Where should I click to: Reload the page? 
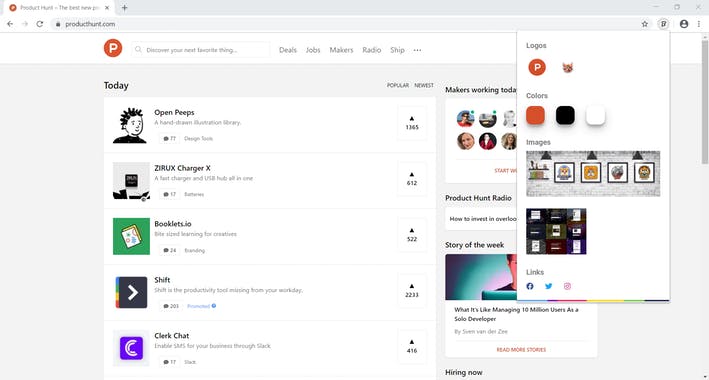(40, 24)
